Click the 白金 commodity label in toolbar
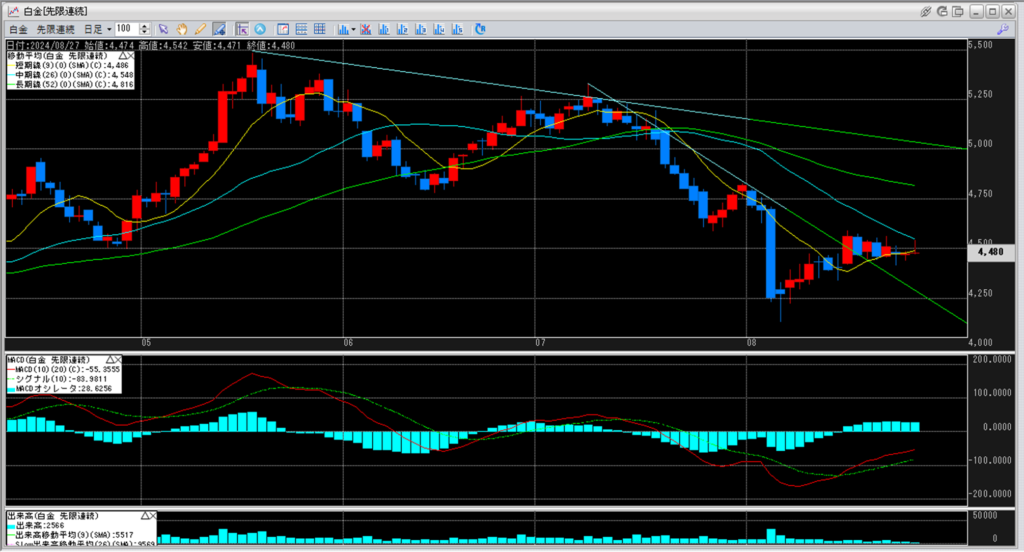This screenshot has height=552, width=1024. click(x=18, y=29)
